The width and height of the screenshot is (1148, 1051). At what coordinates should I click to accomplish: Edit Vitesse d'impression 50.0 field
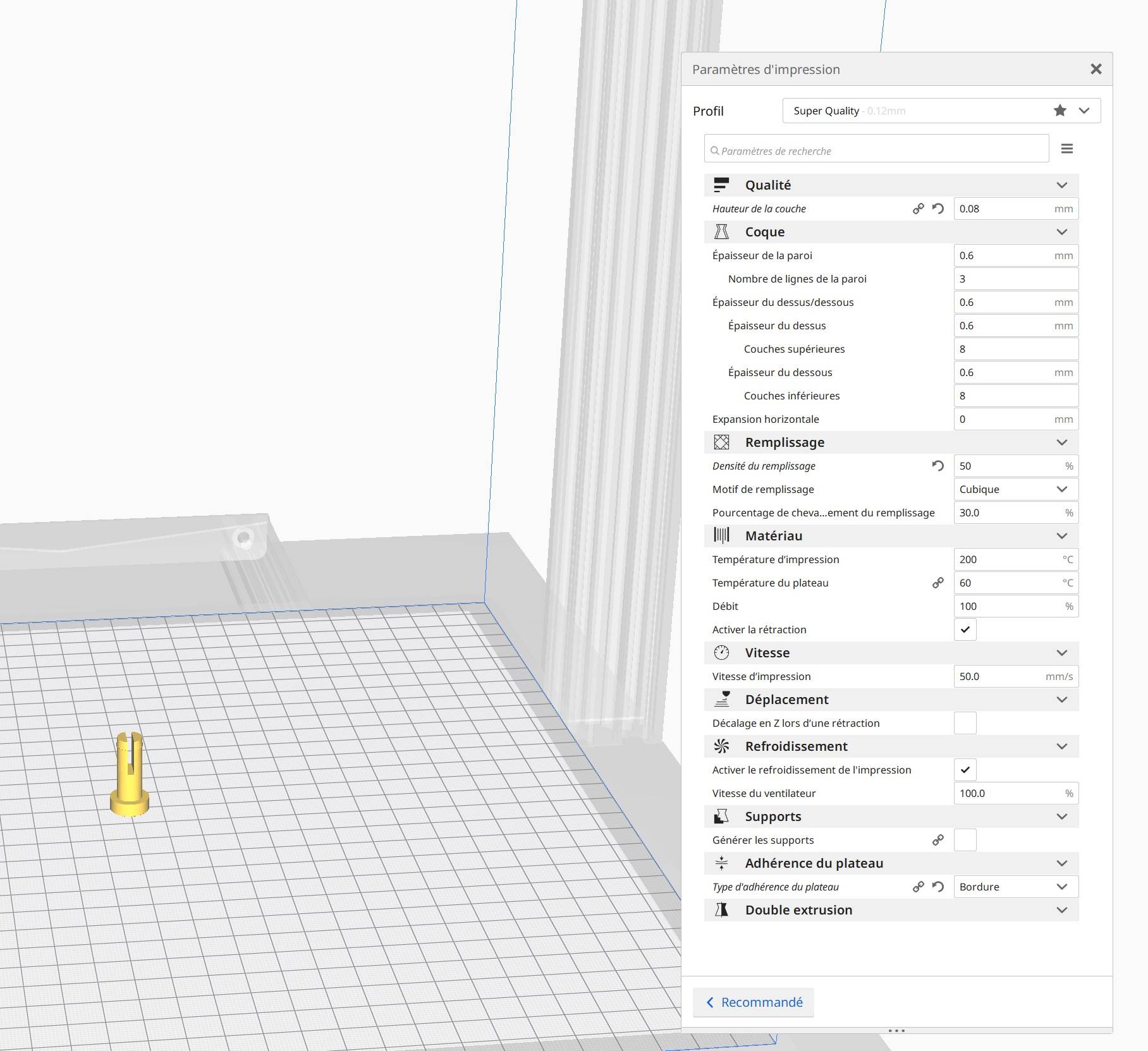click(x=1016, y=676)
